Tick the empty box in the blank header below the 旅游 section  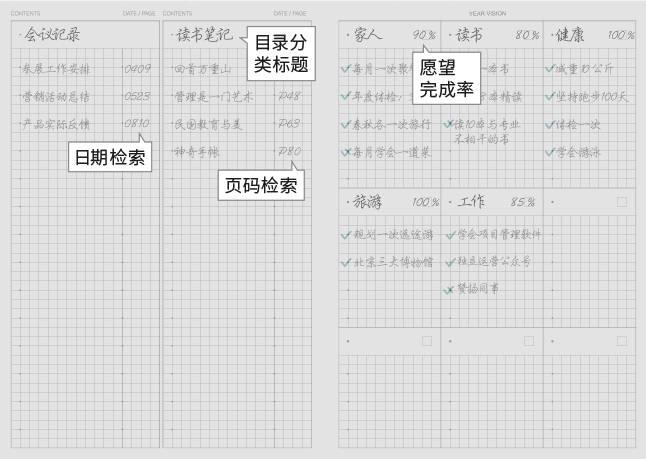click(427, 341)
